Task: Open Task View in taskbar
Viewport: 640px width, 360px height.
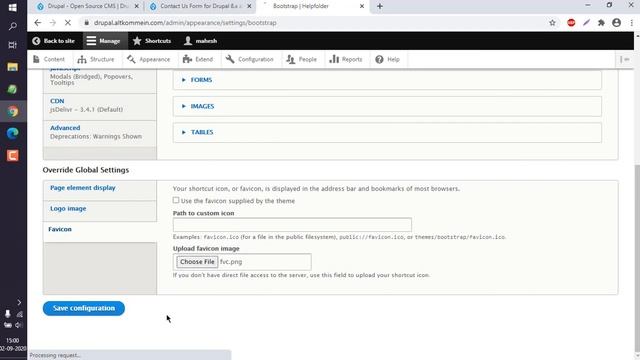Action: click(x=12, y=45)
